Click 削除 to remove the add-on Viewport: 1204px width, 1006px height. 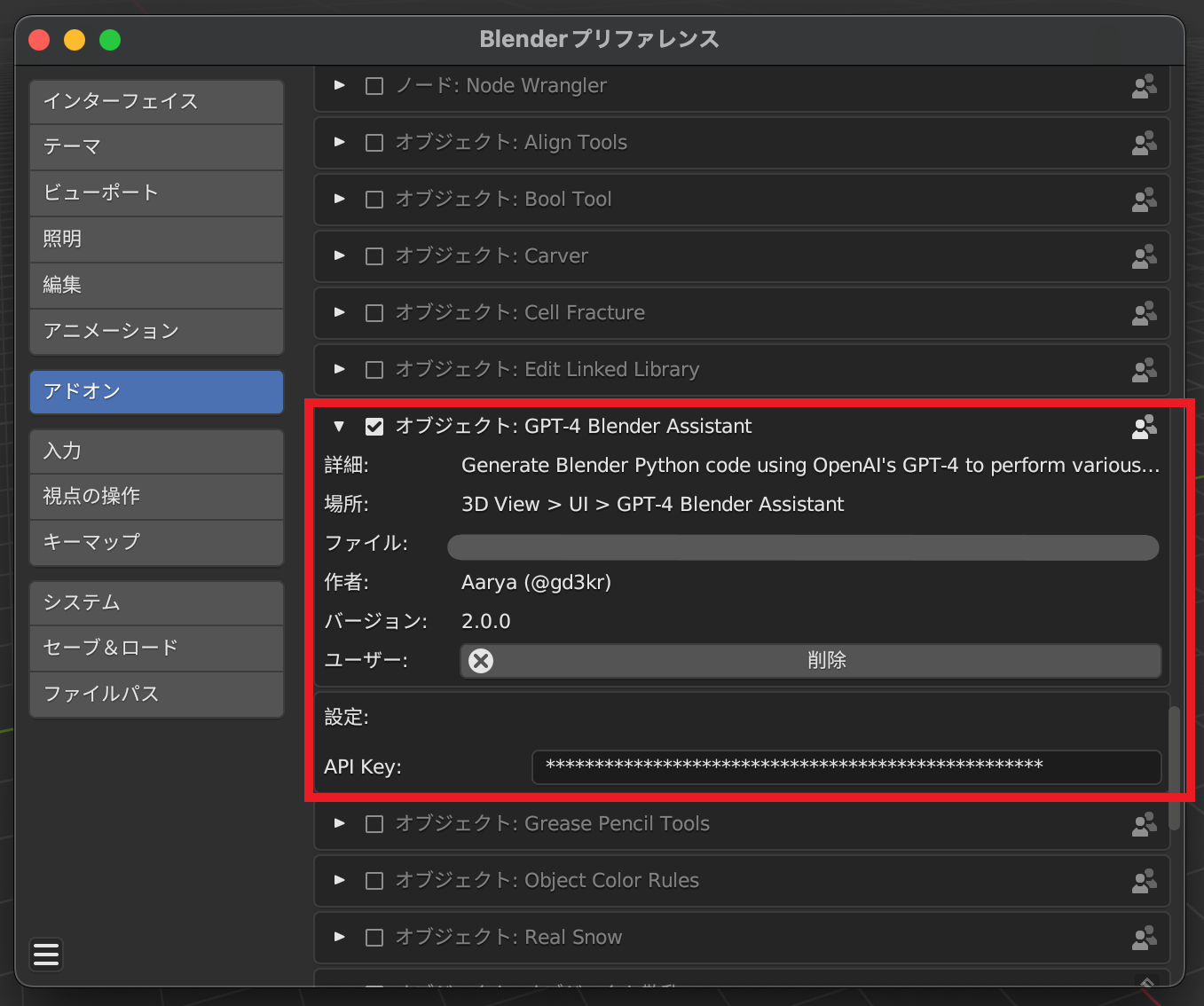pyautogui.click(x=810, y=661)
